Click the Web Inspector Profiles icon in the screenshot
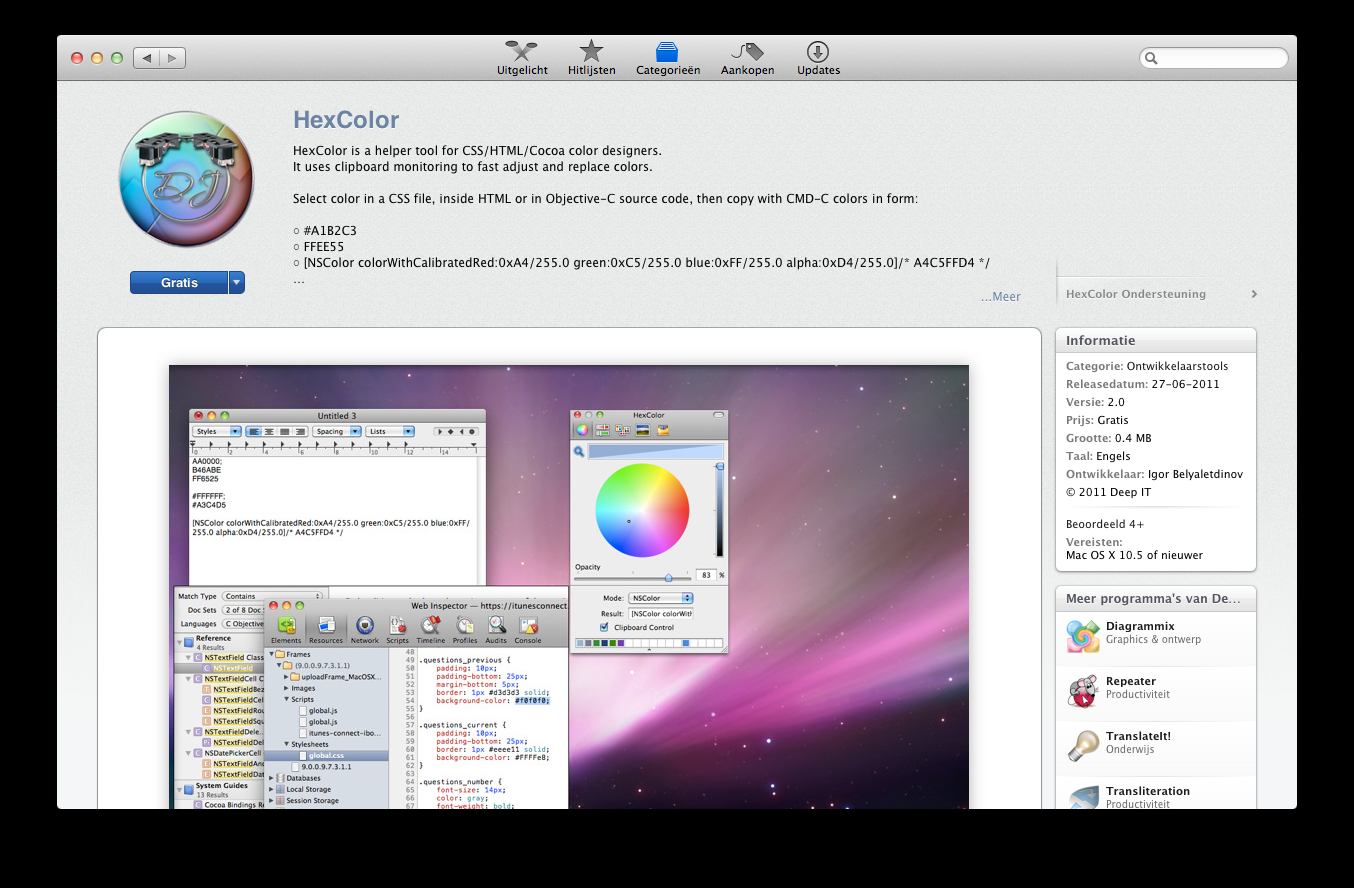Image resolution: width=1354 pixels, height=888 pixels. coord(465,629)
